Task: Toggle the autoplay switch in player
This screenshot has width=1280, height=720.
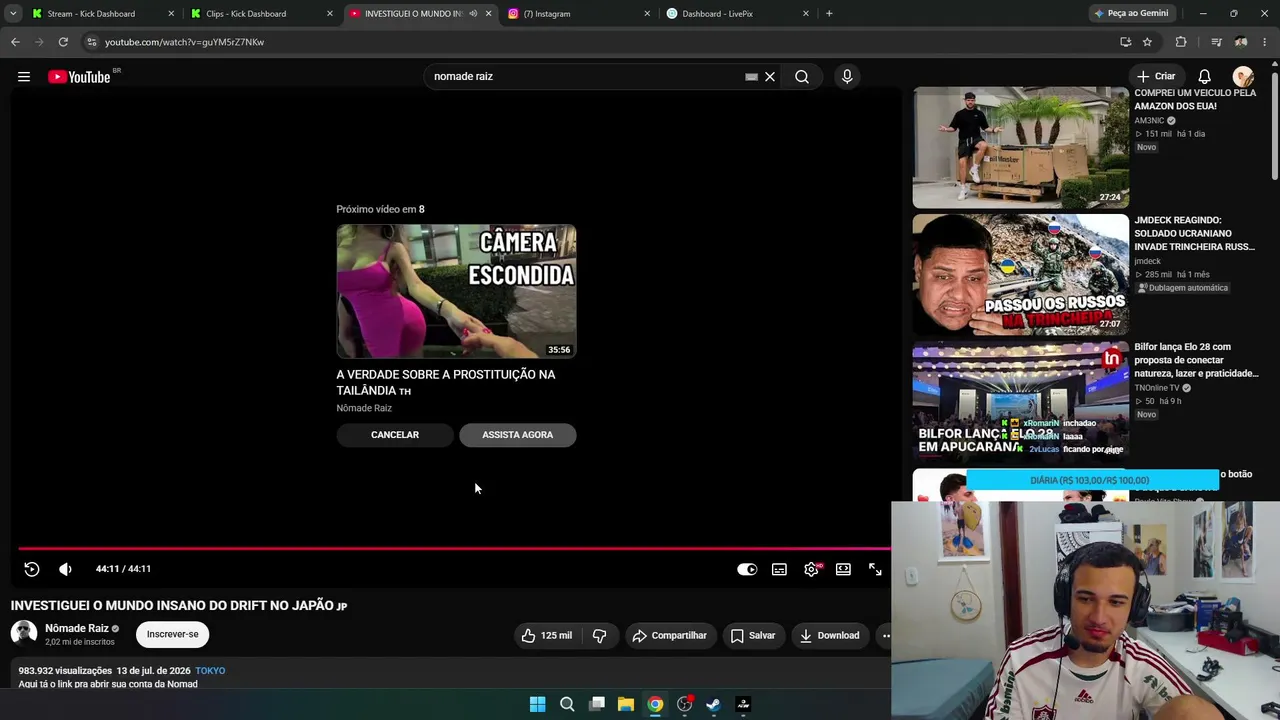Action: click(747, 569)
